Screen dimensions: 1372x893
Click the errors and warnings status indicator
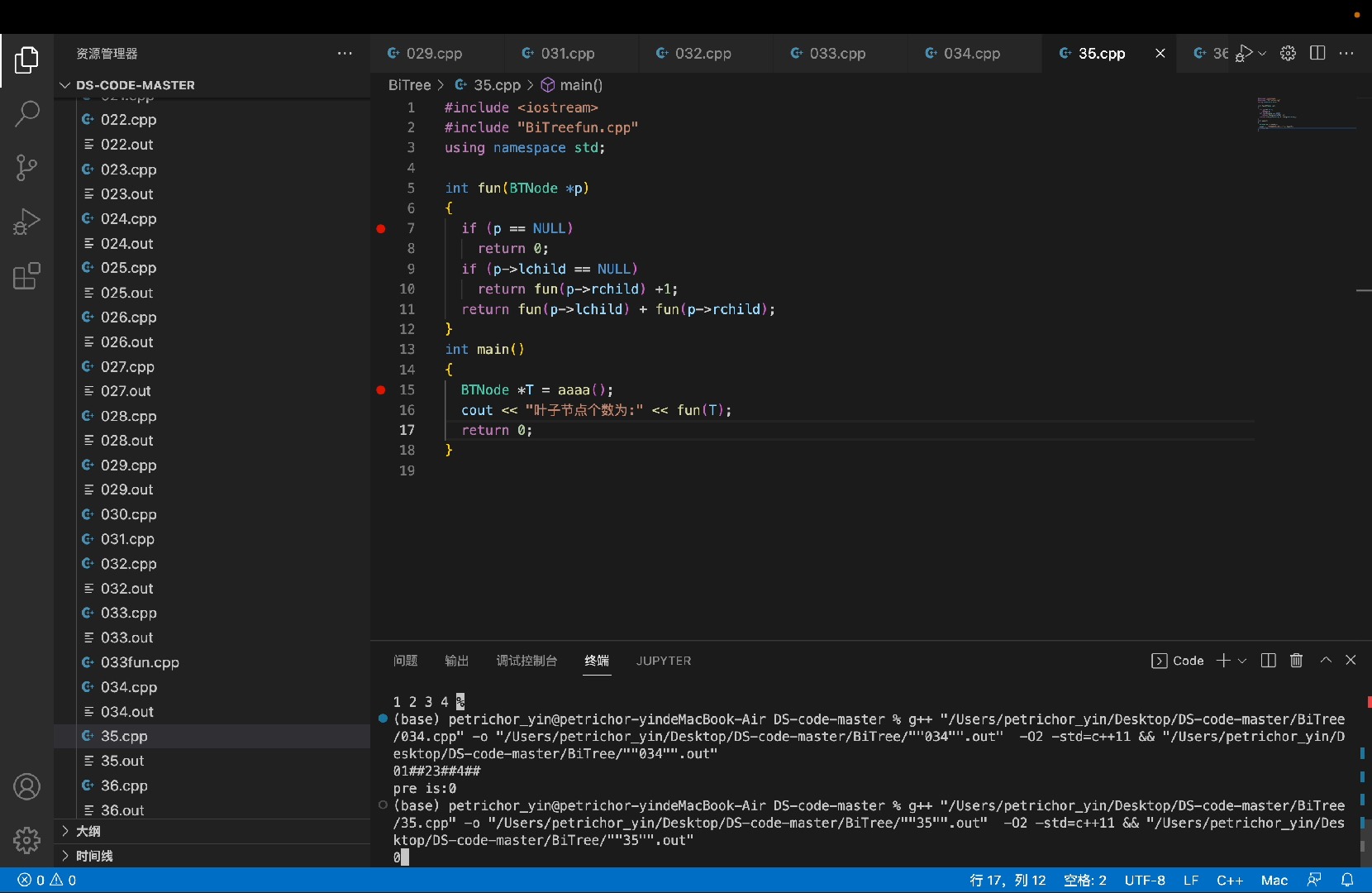[x=47, y=881]
